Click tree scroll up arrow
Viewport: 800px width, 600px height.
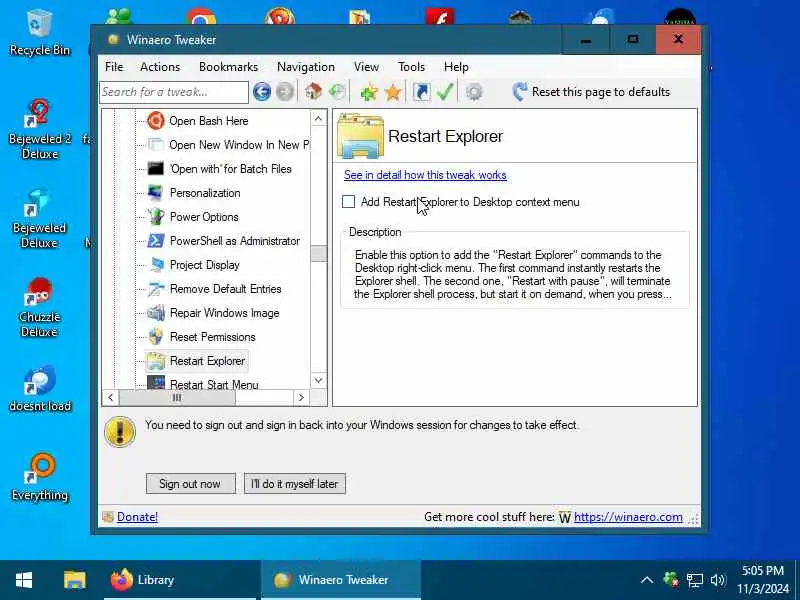click(318, 119)
